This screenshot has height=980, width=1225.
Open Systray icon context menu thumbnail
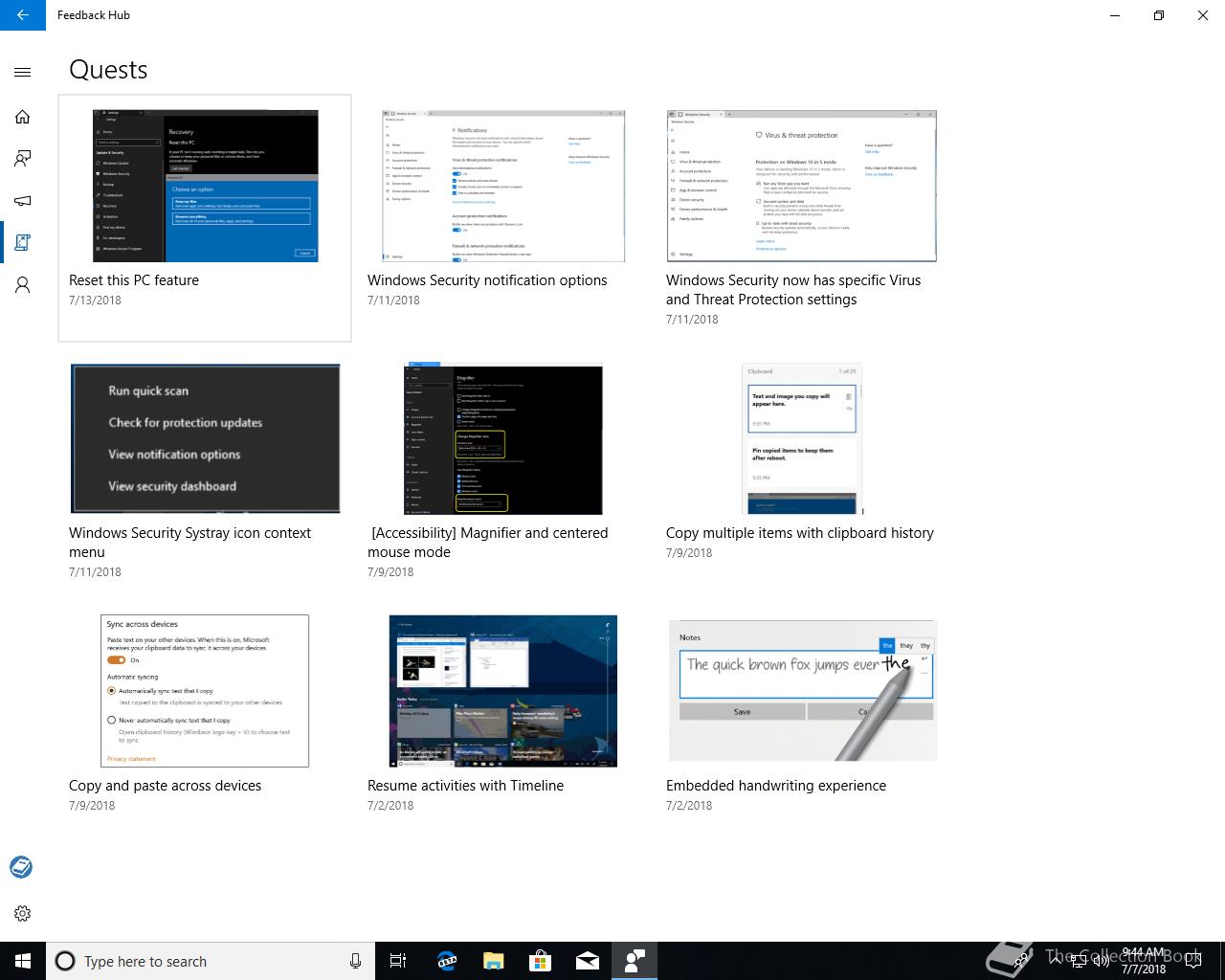click(205, 438)
